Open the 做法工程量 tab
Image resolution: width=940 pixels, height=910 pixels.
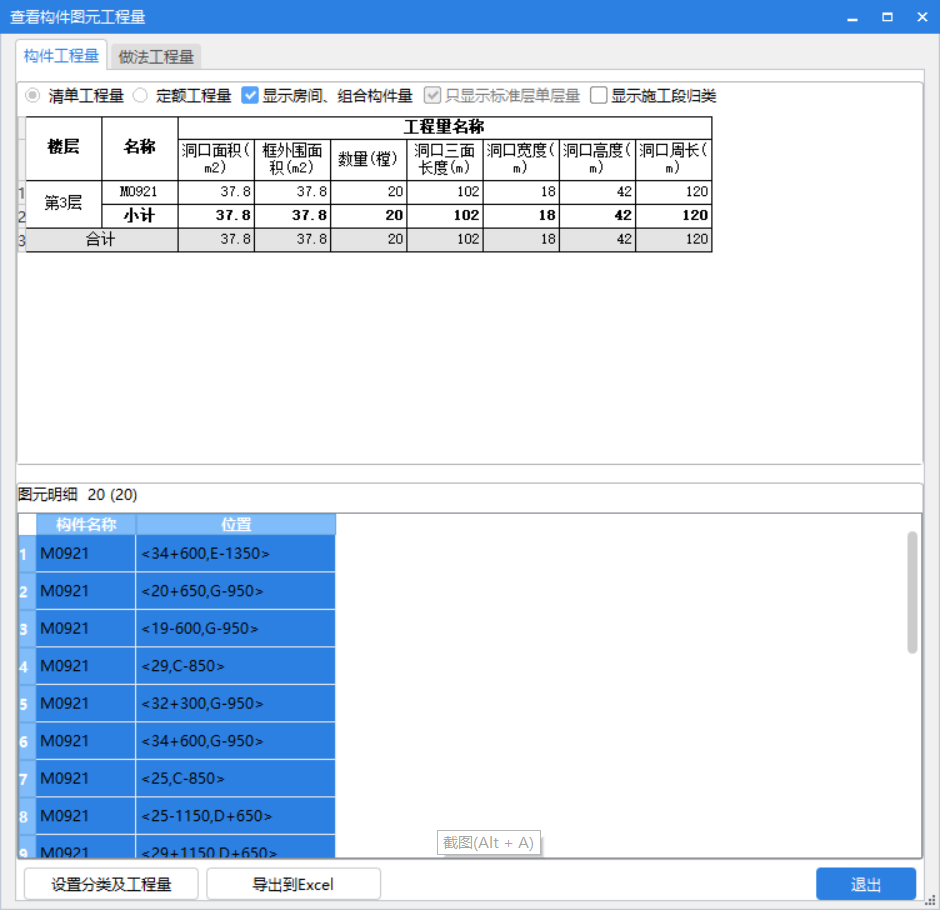156,57
